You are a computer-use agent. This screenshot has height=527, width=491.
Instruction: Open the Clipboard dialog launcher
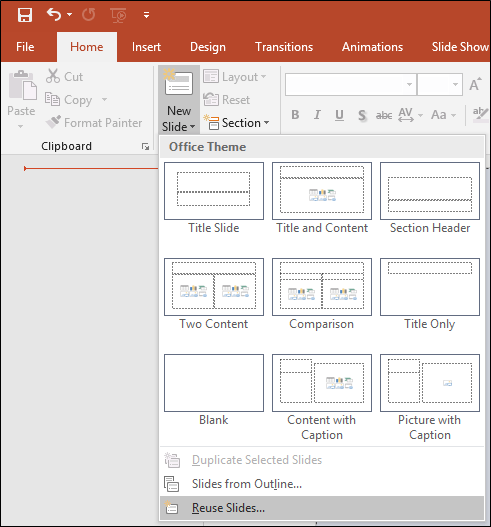(145, 147)
